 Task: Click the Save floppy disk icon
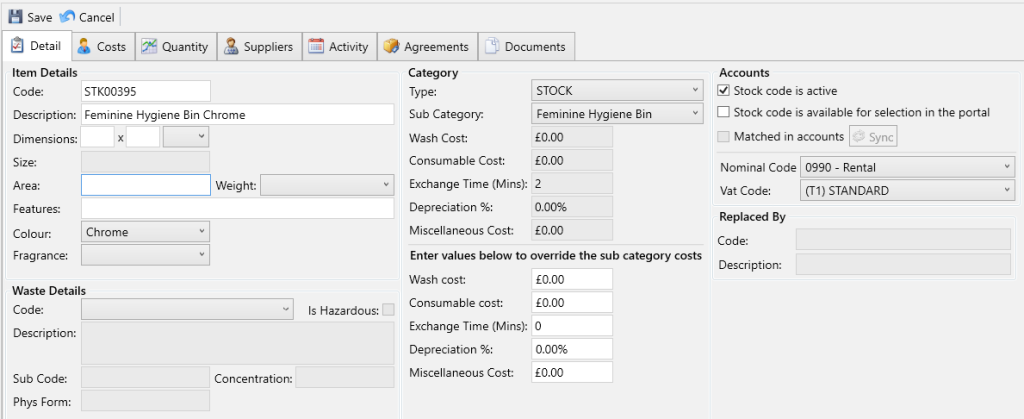(x=16, y=17)
